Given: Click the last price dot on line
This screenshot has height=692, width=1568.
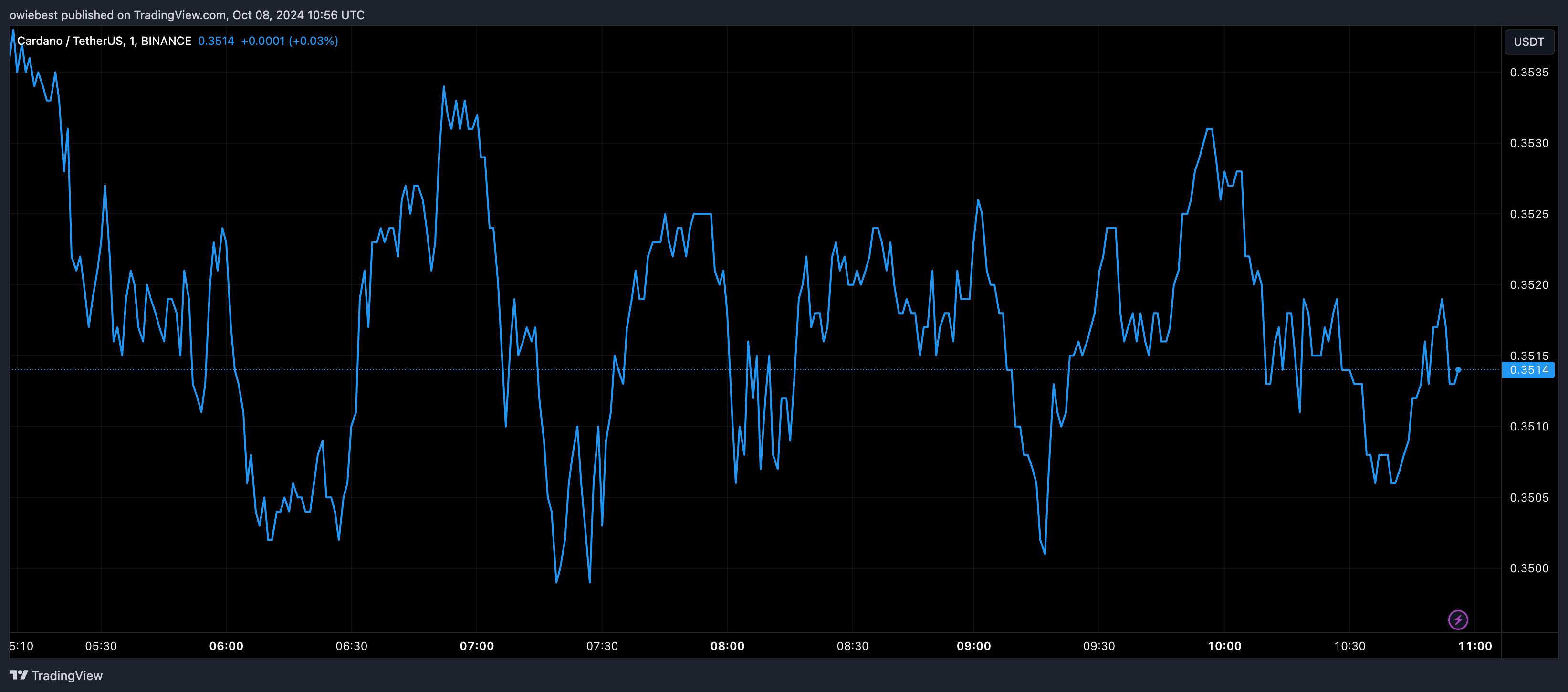Looking at the screenshot, I should 1458,369.
